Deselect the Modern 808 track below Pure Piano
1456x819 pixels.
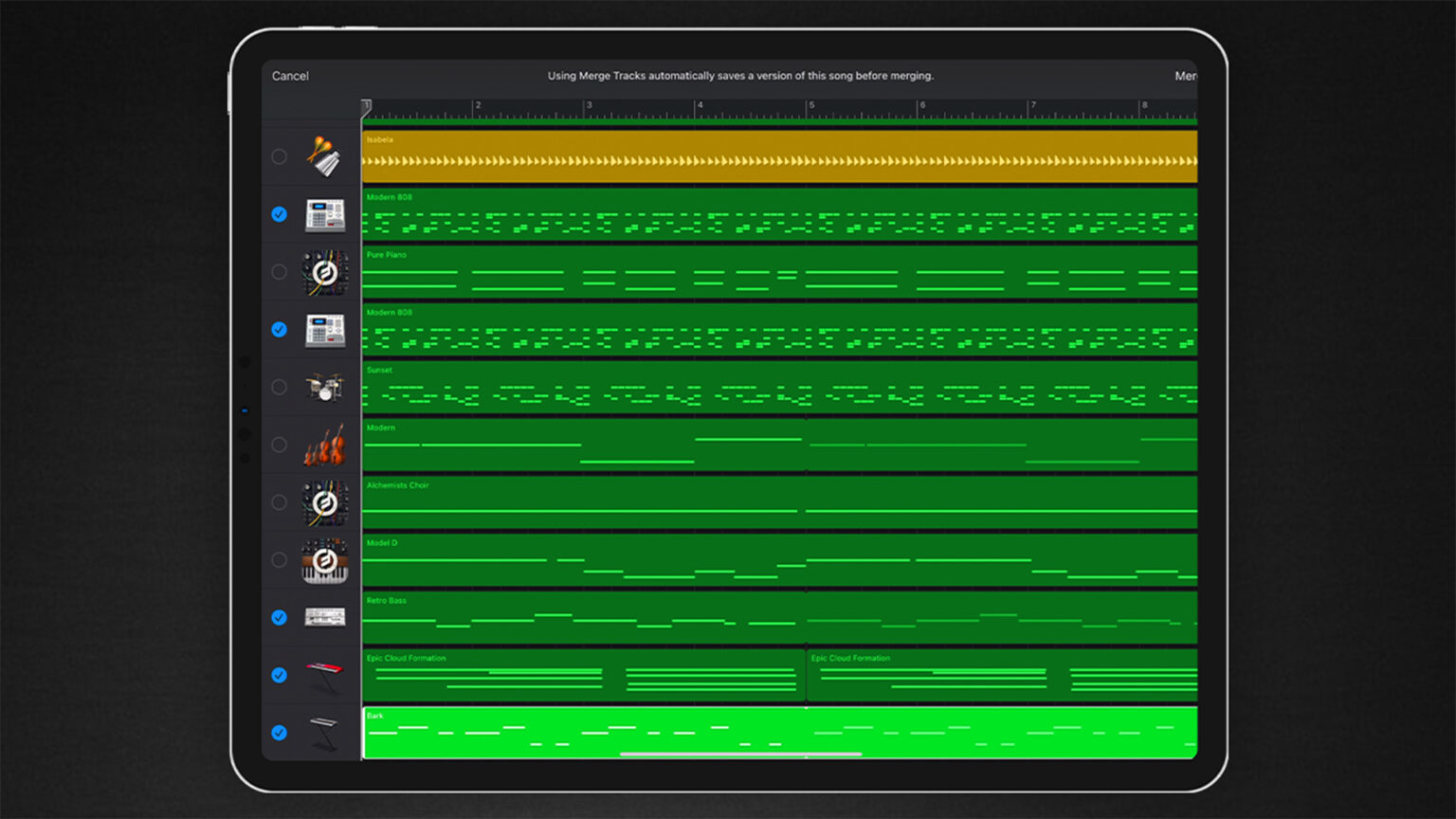click(x=279, y=330)
